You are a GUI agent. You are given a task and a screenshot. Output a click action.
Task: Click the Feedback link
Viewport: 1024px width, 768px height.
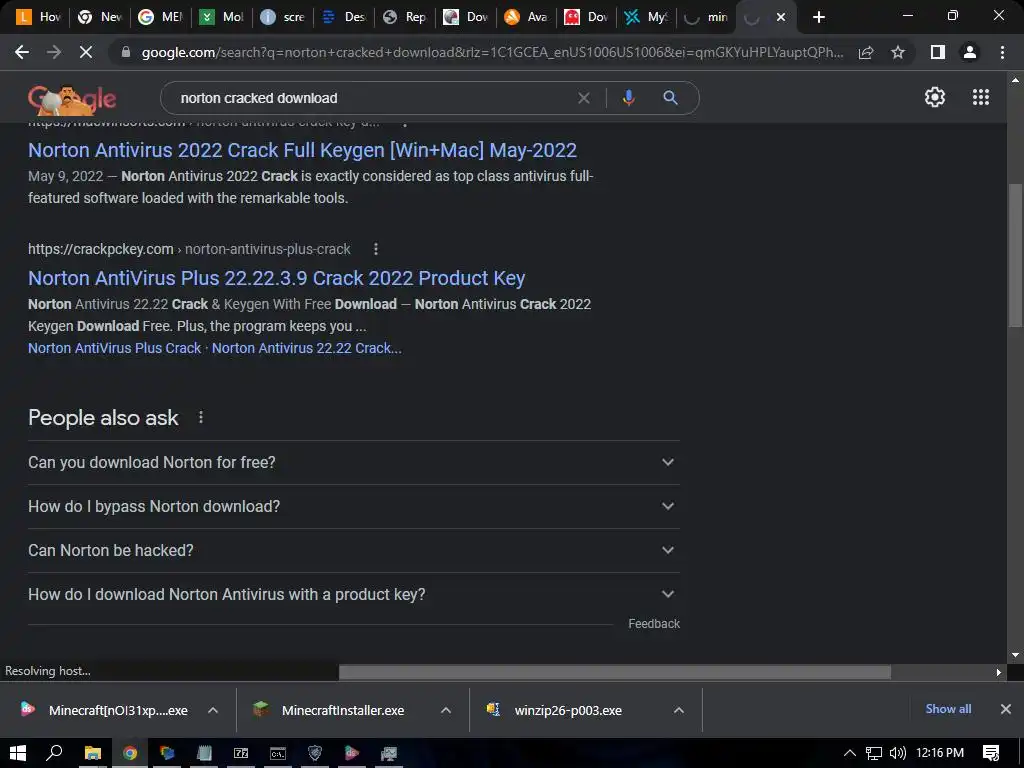coord(654,624)
